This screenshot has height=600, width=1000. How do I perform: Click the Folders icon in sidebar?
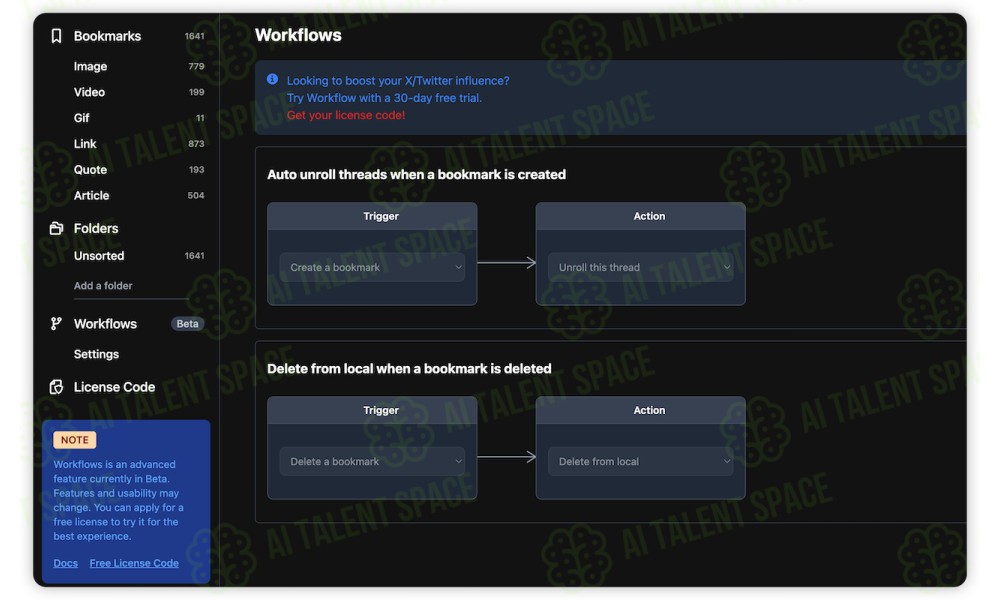(x=56, y=228)
